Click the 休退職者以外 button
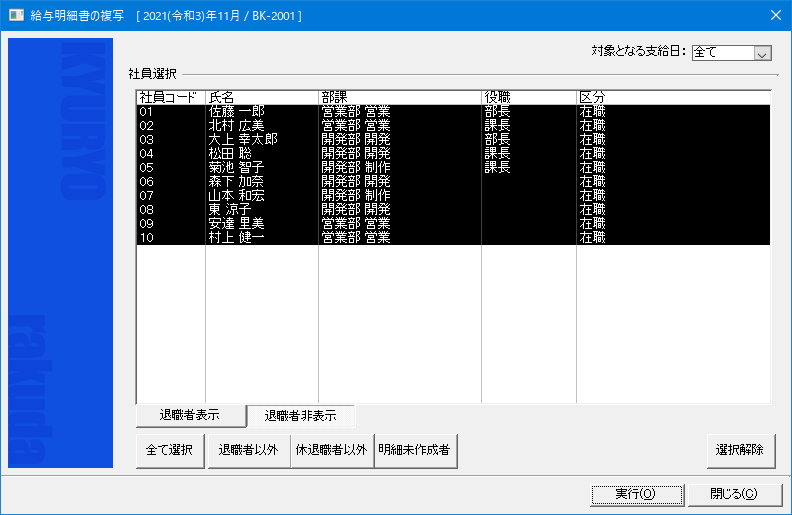The height and width of the screenshot is (515, 792). (x=332, y=450)
